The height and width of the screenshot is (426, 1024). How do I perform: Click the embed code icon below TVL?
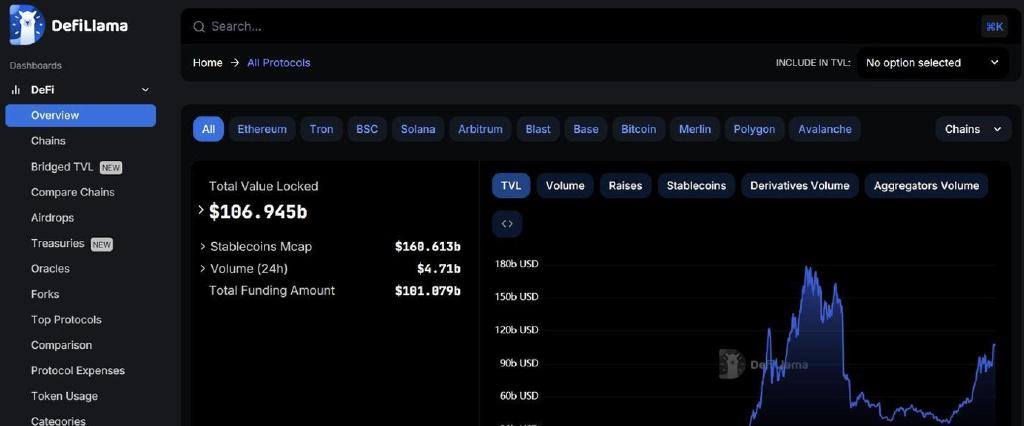tap(507, 224)
